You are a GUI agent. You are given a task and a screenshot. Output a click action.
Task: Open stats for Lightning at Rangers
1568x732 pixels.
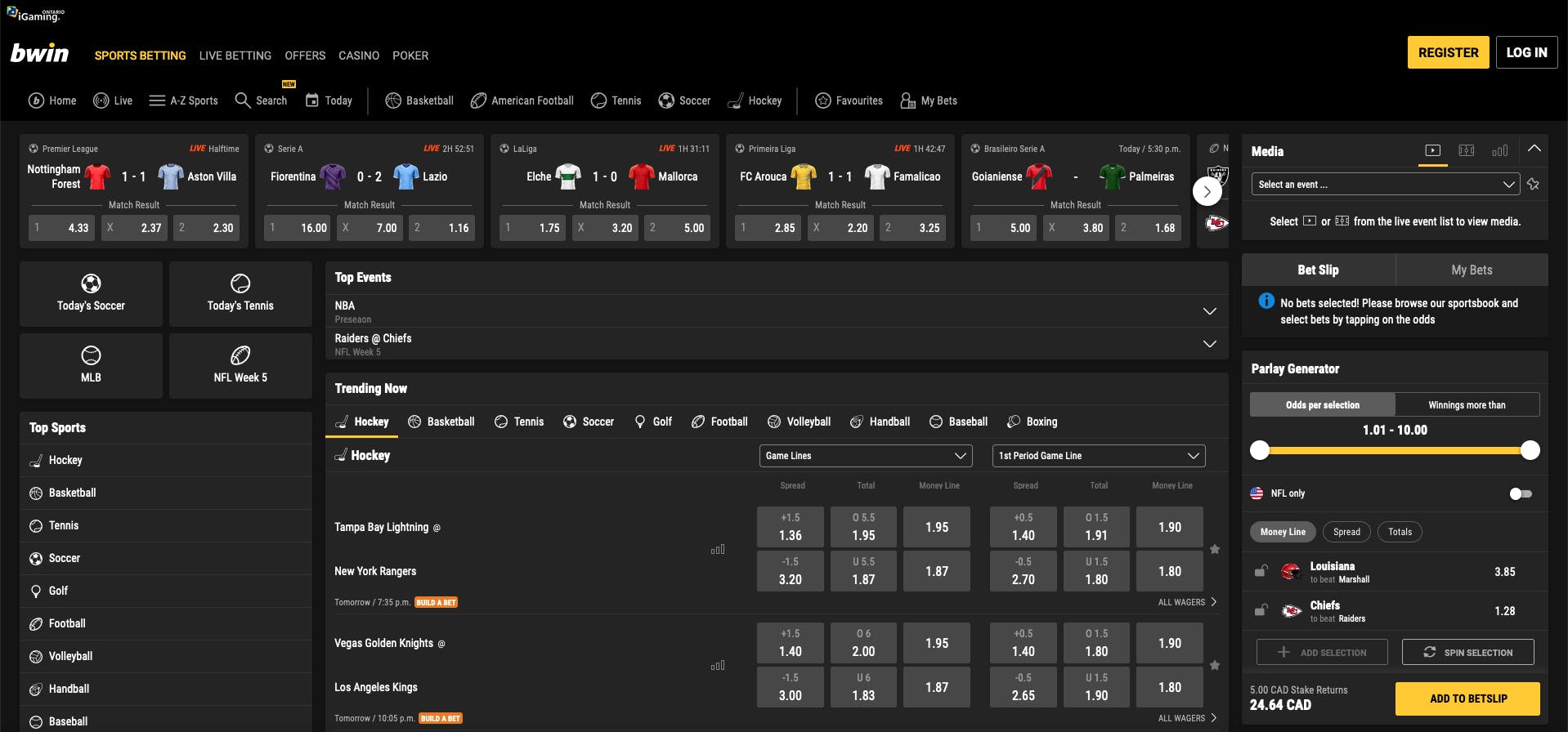(718, 550)
